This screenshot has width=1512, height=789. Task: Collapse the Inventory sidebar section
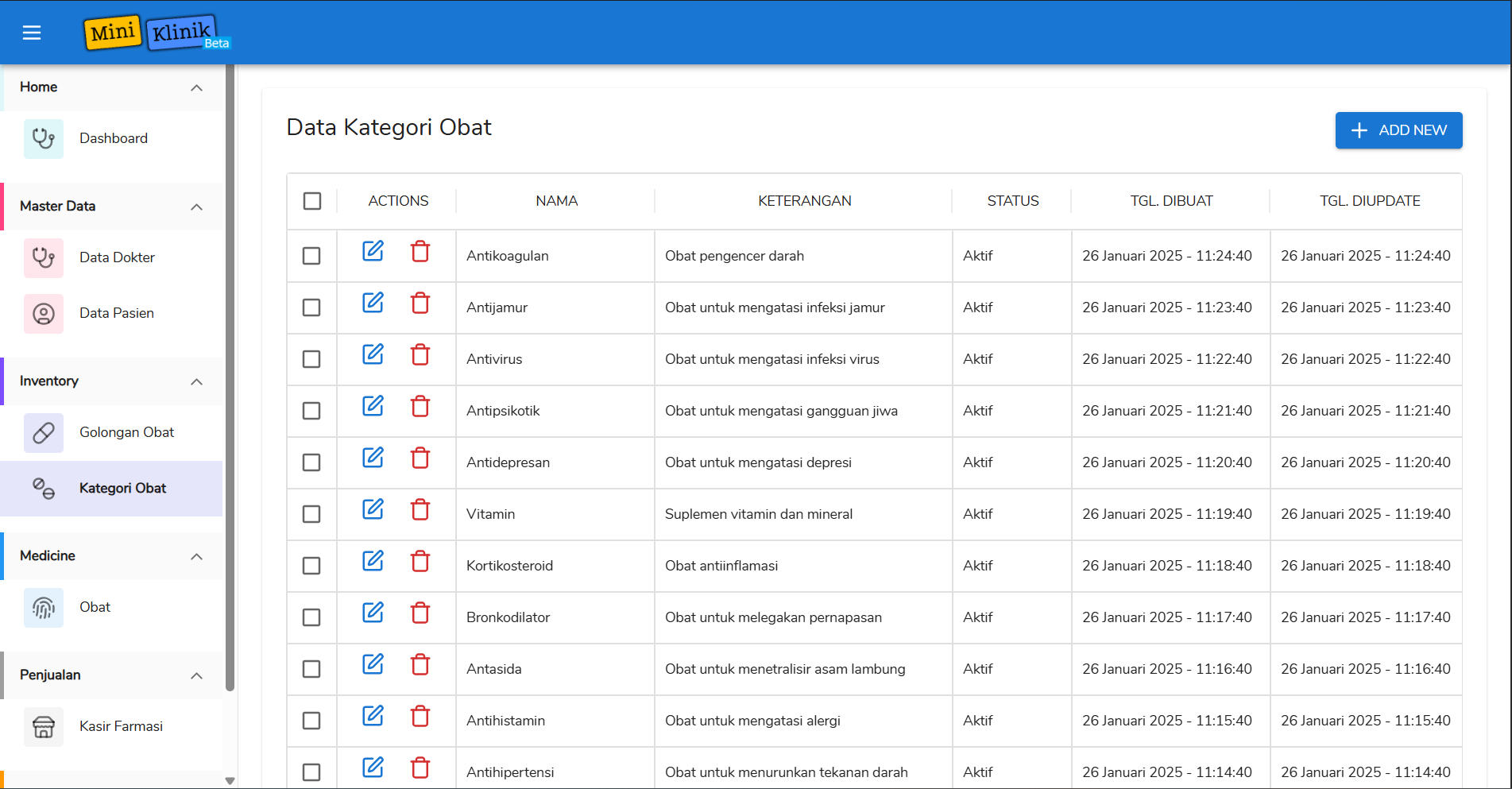tap(196, 381)
